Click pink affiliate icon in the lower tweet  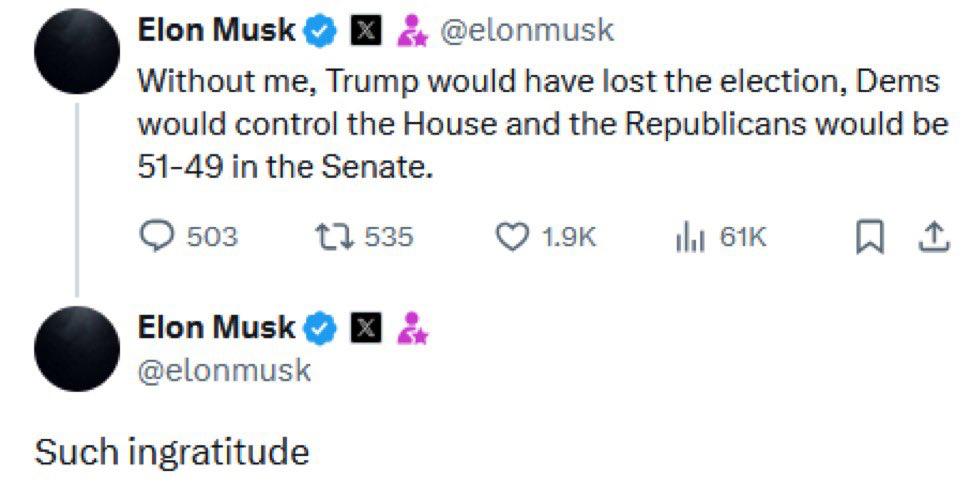(411, 327)
